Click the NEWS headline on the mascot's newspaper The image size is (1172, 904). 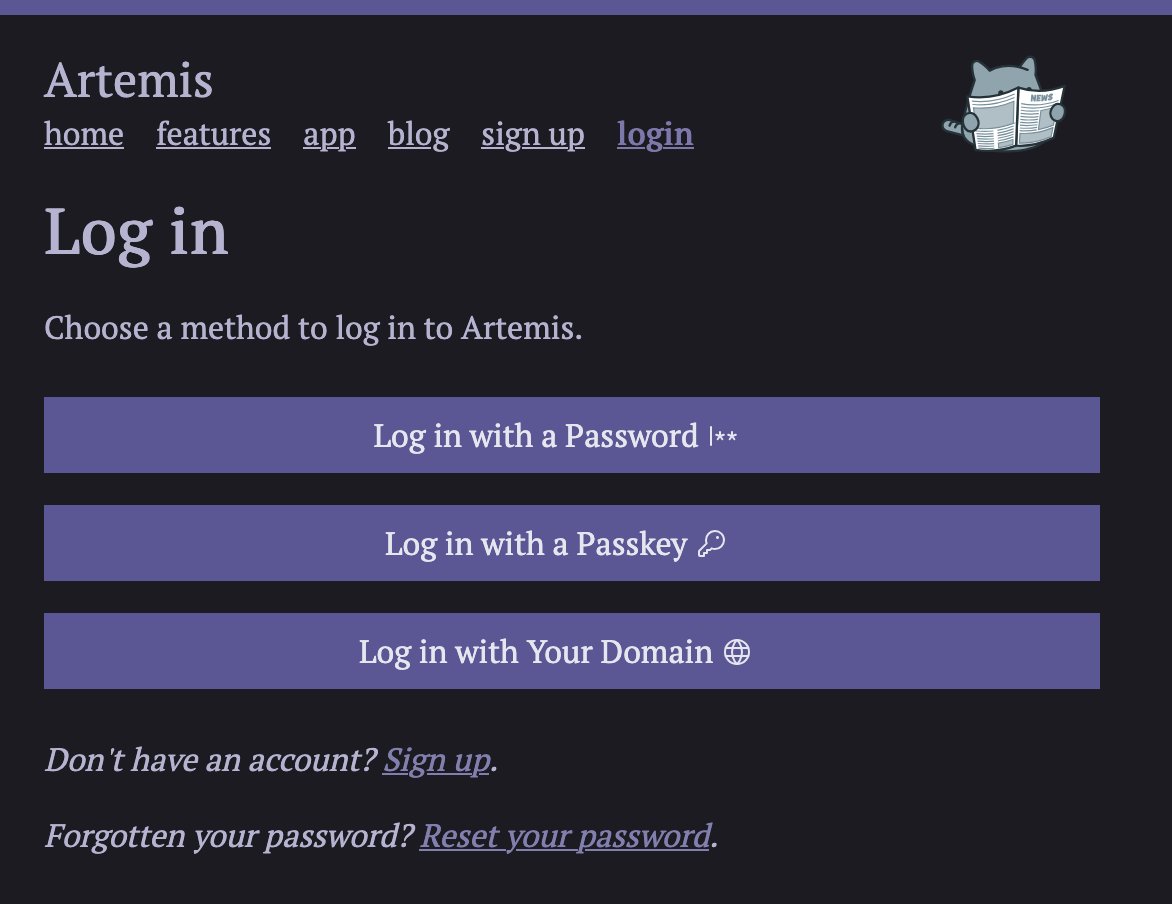coord(1042,97)
